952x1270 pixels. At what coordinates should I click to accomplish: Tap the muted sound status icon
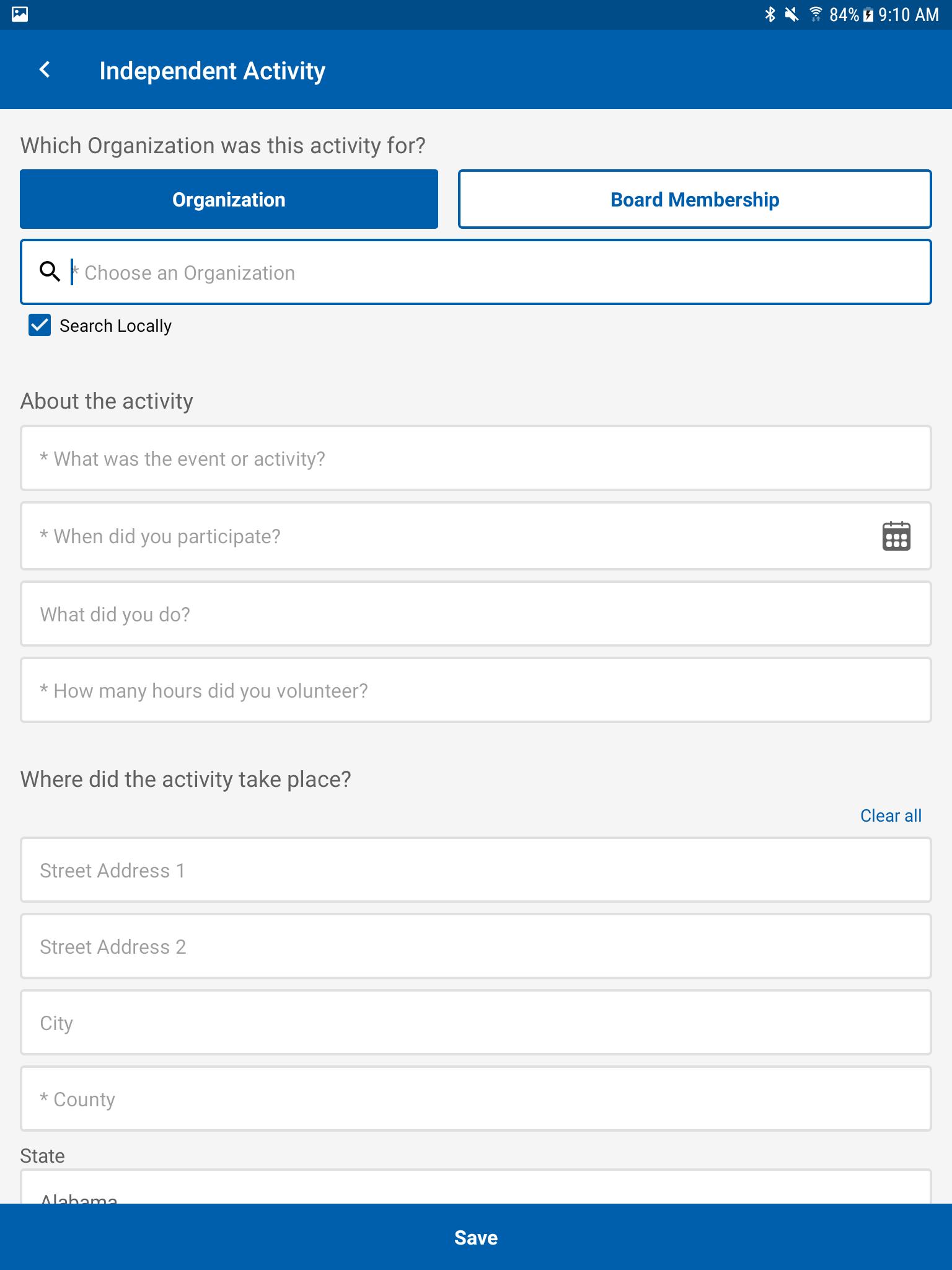(791, 14)
